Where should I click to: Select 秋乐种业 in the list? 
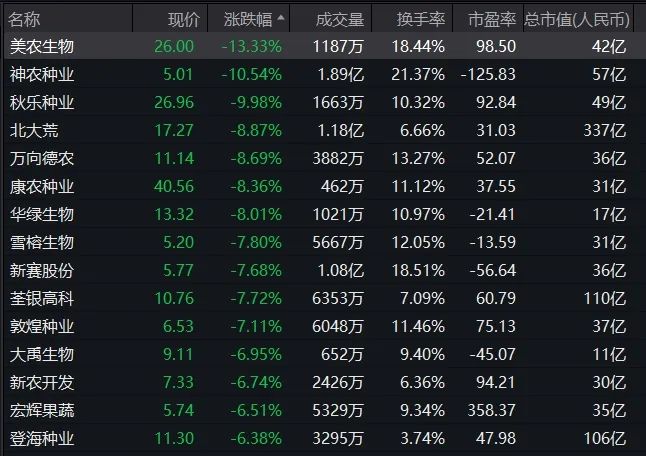pos(41,102)
